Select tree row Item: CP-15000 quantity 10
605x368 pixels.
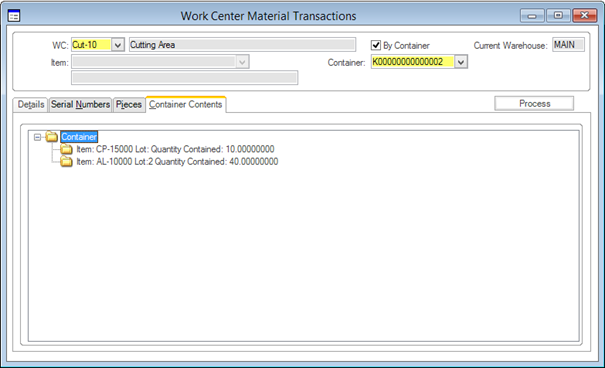pos(175,149)
